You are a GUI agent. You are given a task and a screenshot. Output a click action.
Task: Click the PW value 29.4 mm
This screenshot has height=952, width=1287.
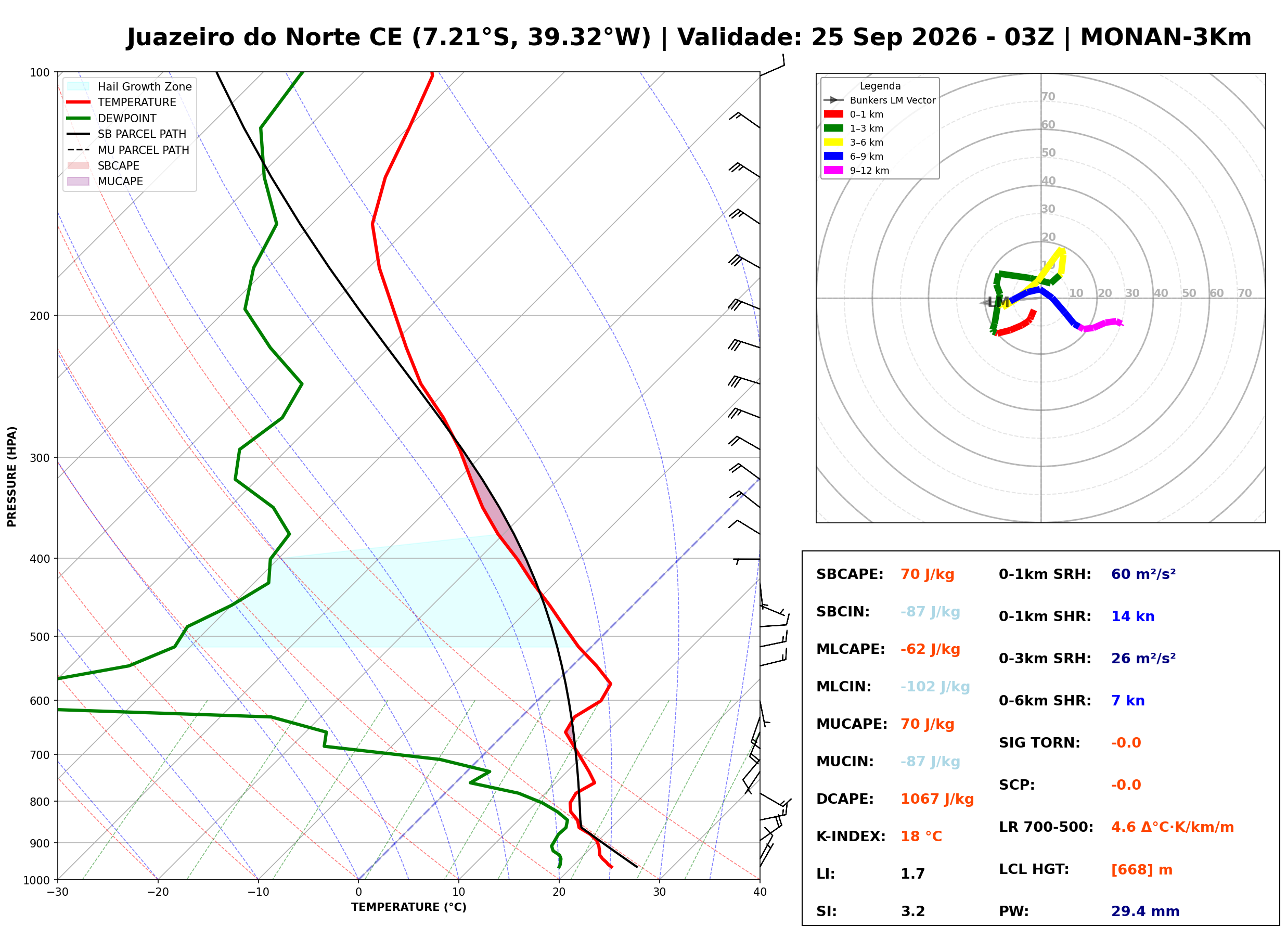tap(1144, 911)
